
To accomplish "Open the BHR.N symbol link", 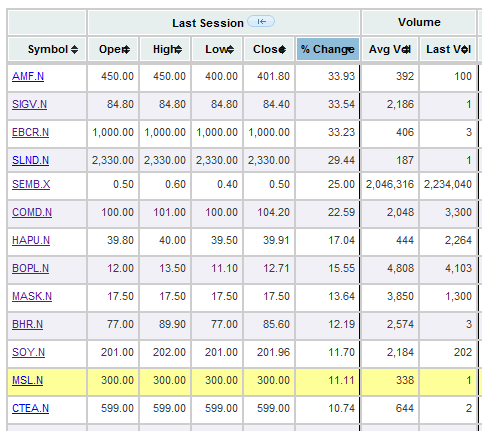I will [x=27, y=324].
